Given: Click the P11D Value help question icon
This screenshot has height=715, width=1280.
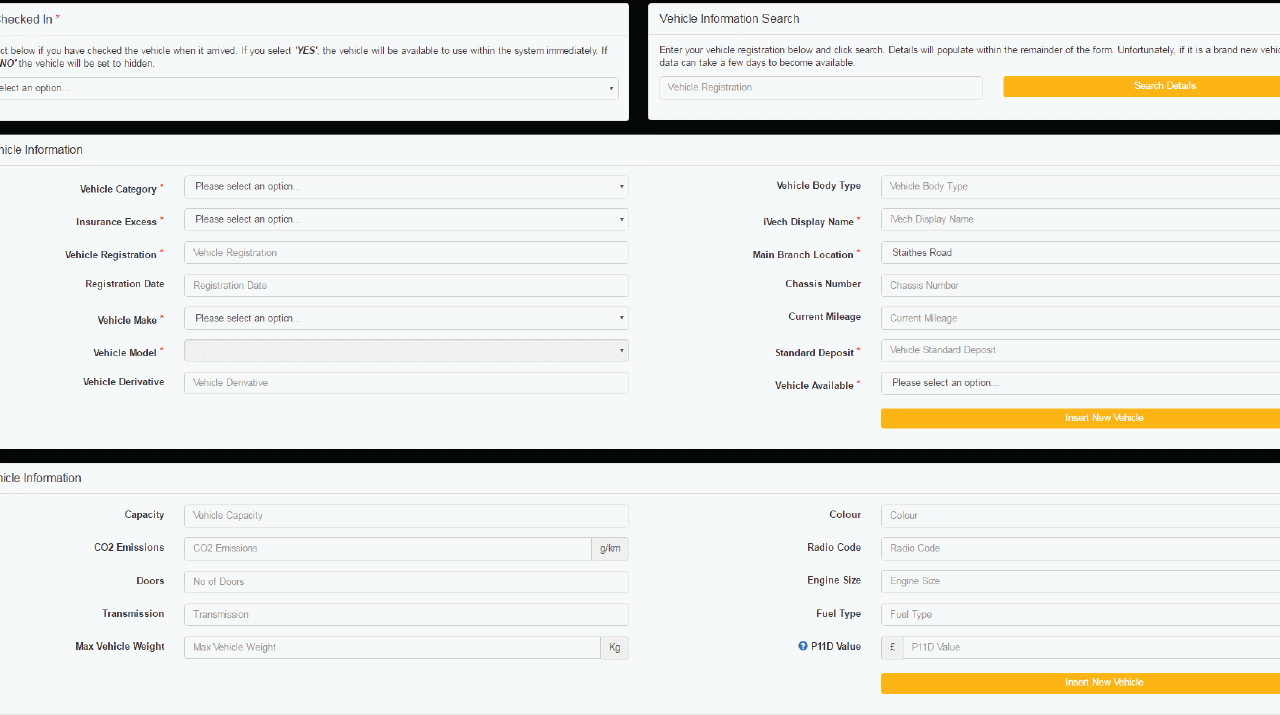Looking at the screenshot, I should pyautogui.click(x=802, y=646).
